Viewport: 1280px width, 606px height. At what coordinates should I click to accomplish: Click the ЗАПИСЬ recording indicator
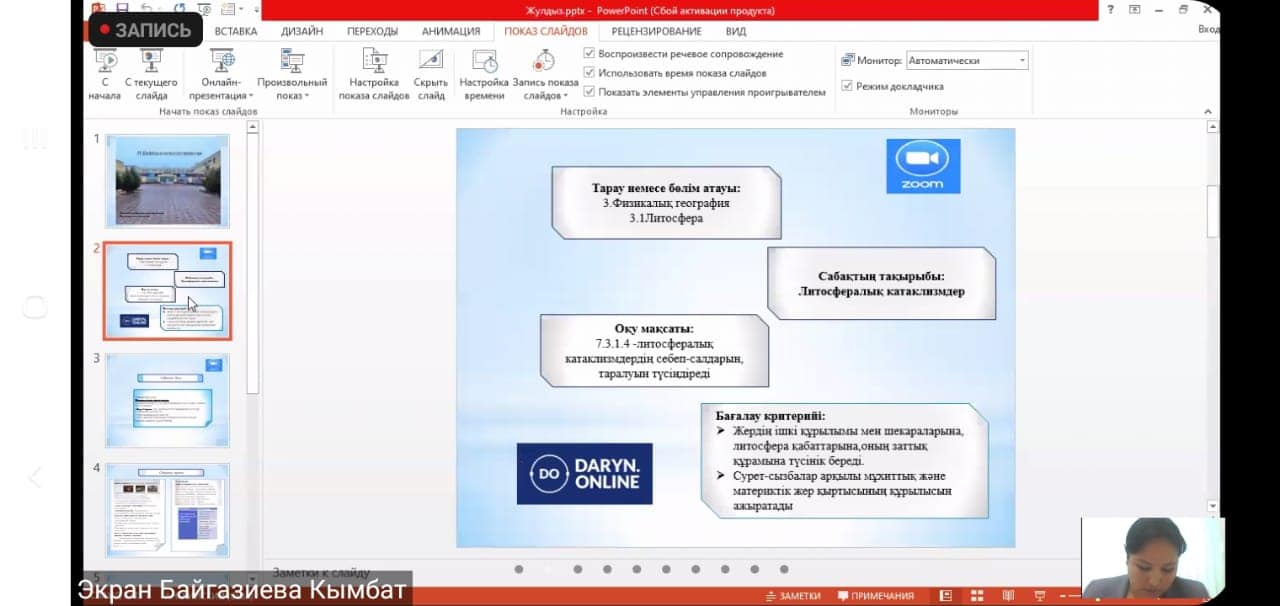tap(145, 30)
